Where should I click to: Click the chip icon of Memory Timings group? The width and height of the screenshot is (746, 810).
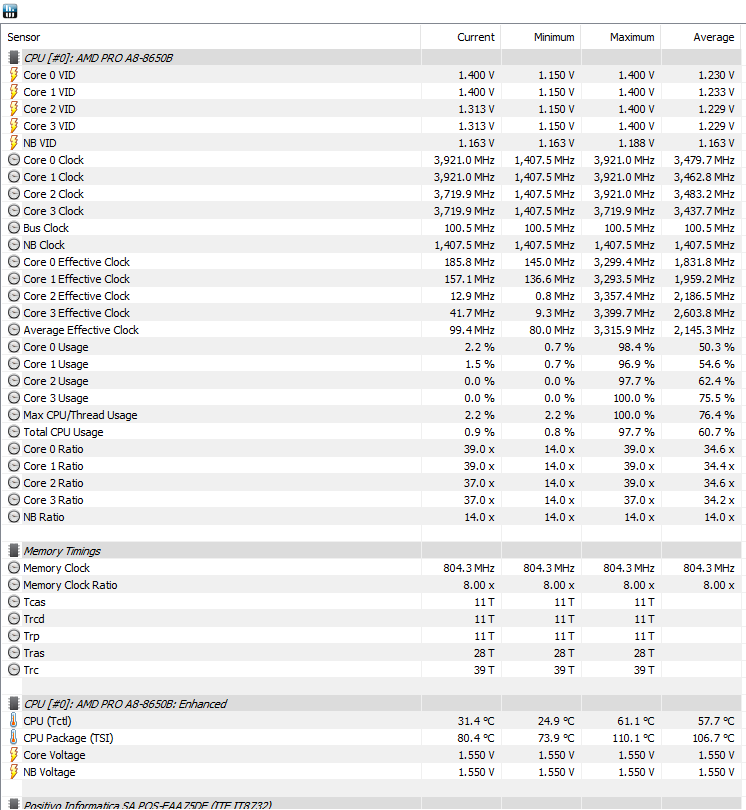tap(14, 551)
